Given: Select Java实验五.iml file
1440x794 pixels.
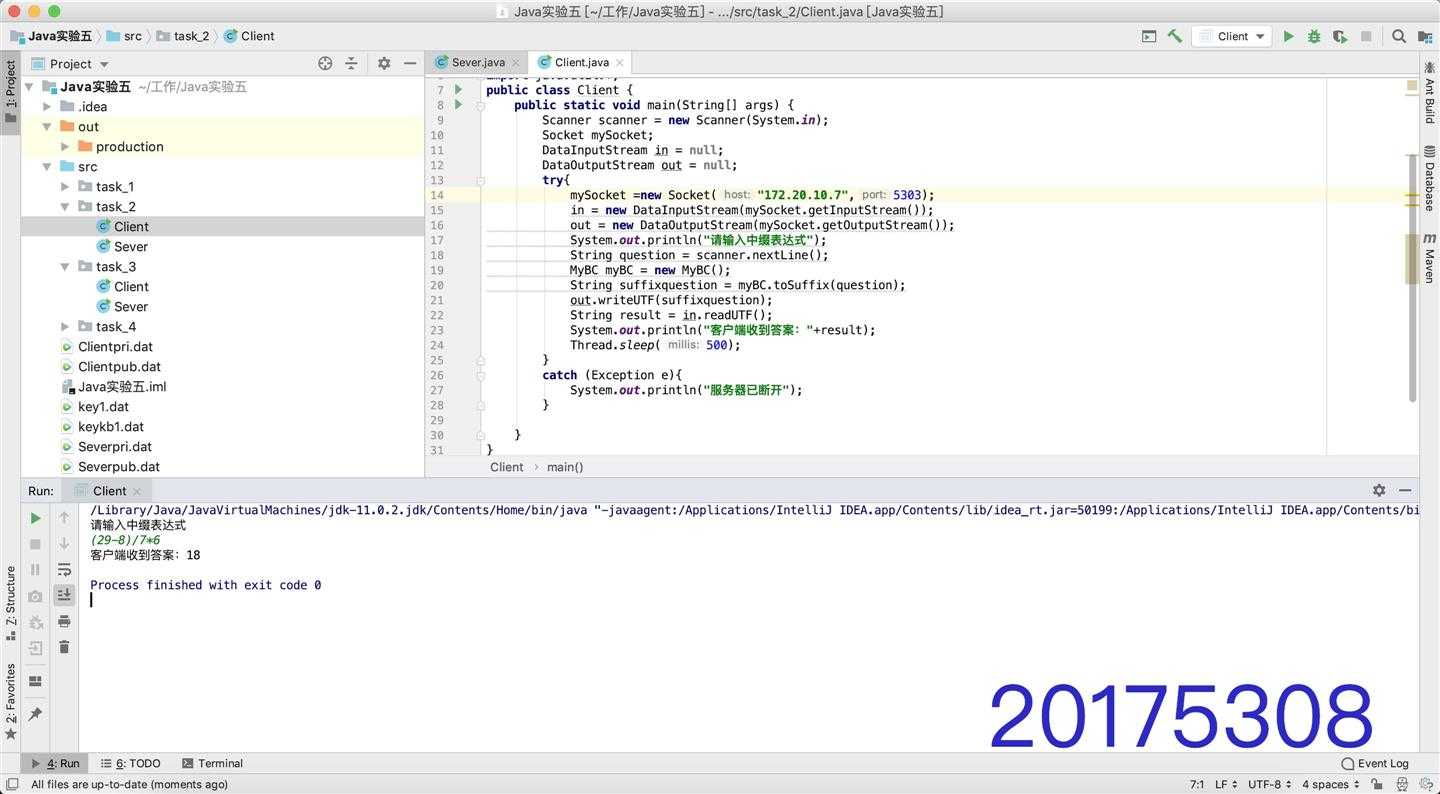Looking at the screenshot, I should pyautogui.click(x=121, y=386).
